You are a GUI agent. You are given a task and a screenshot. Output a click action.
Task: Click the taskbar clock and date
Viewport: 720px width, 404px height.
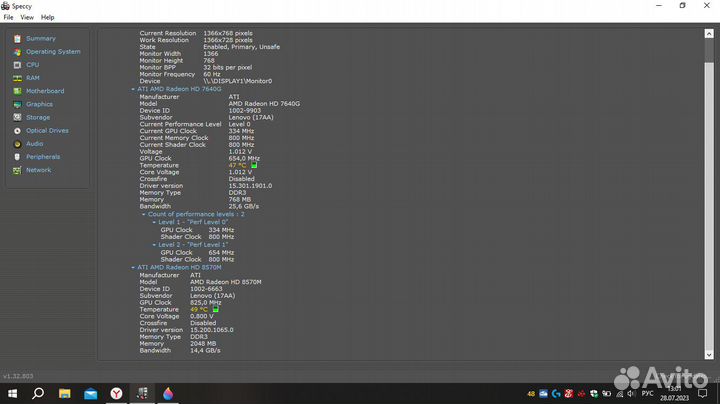click(675, 393)
